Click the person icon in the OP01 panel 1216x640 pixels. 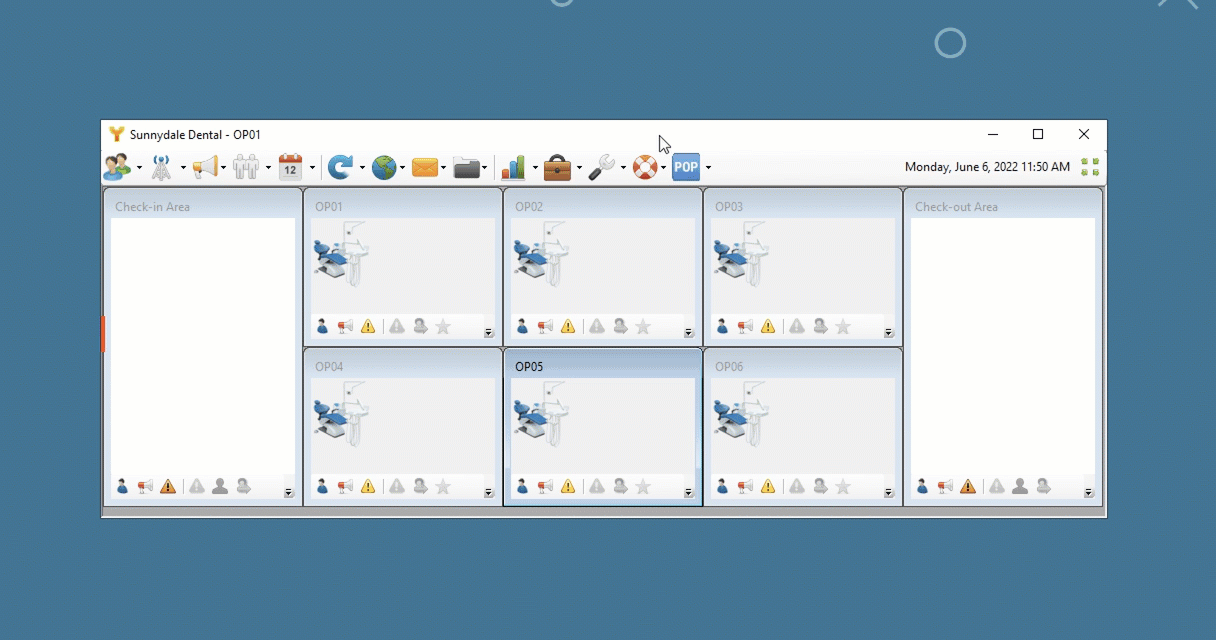322,326
